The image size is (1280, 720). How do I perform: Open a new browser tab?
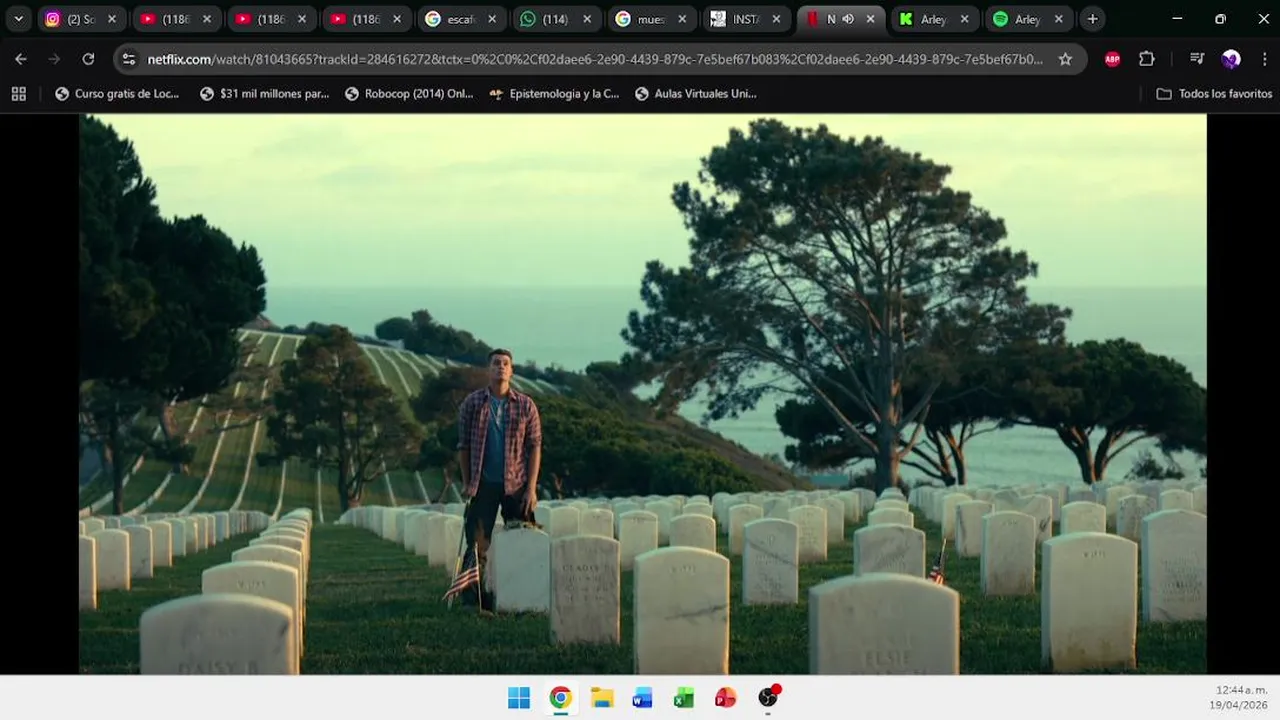(1092, 19)
